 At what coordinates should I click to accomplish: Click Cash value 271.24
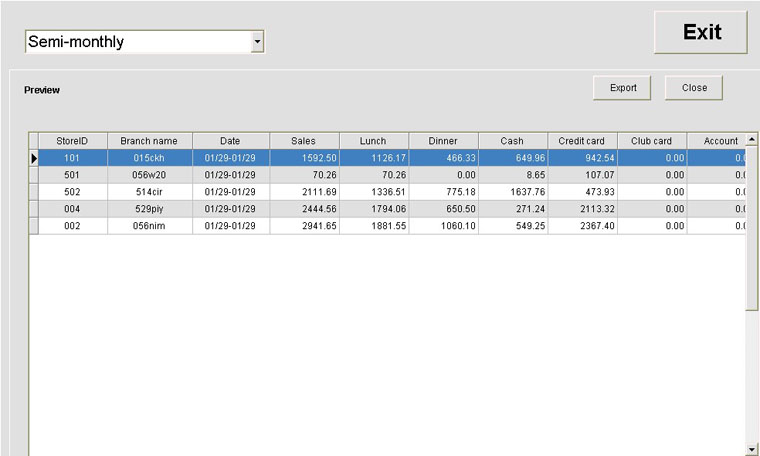(x=513, y=209)
